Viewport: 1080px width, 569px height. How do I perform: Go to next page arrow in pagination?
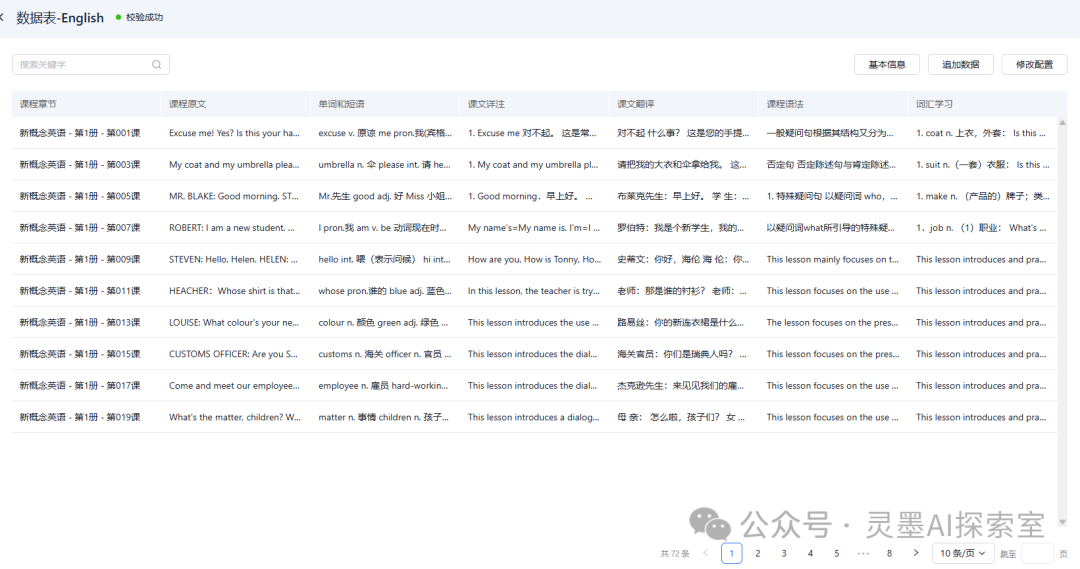915,553
